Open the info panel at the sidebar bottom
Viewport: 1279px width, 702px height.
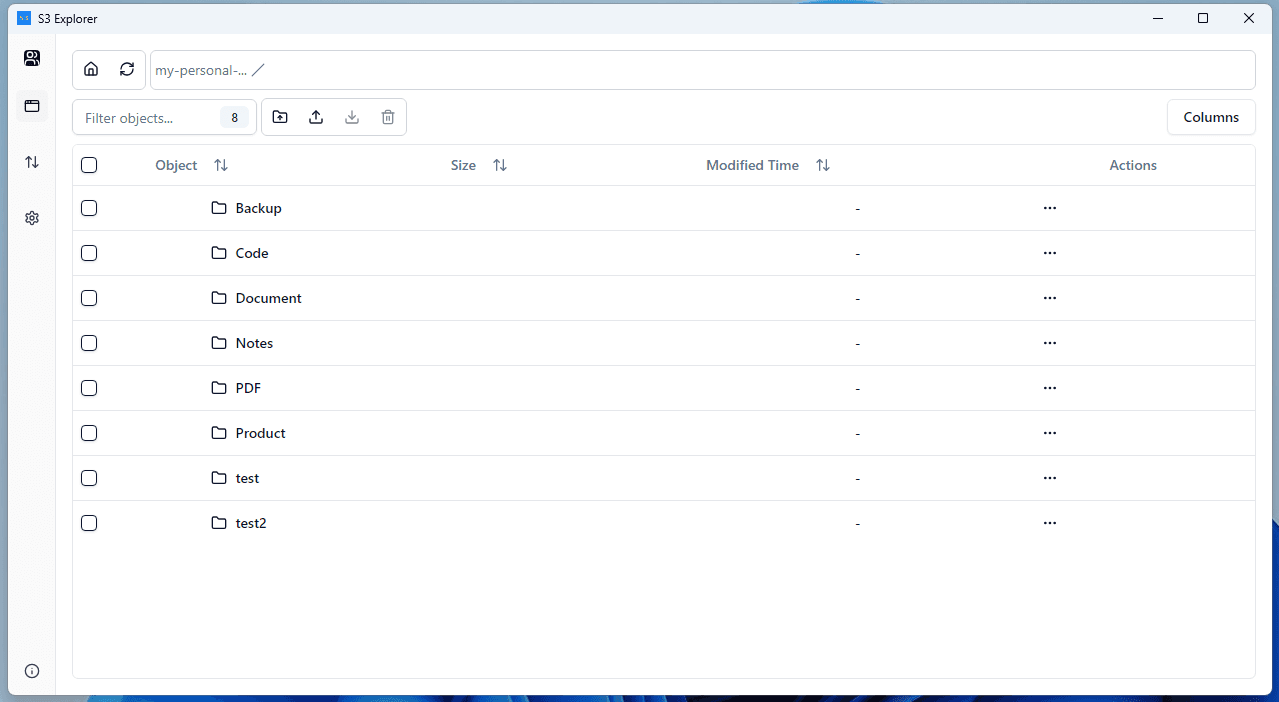(x=31, y=671)
